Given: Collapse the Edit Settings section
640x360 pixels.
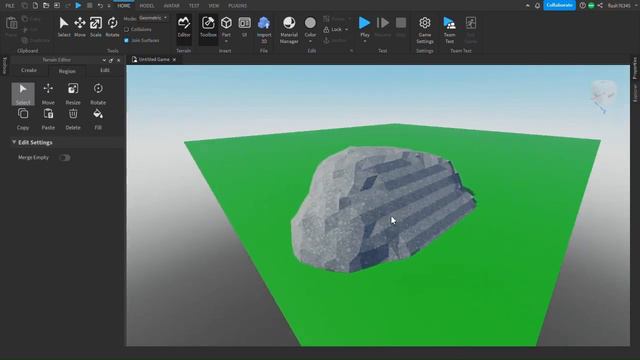Looking at the screenshot, I should pyautogui.click(x=14, y=142).
